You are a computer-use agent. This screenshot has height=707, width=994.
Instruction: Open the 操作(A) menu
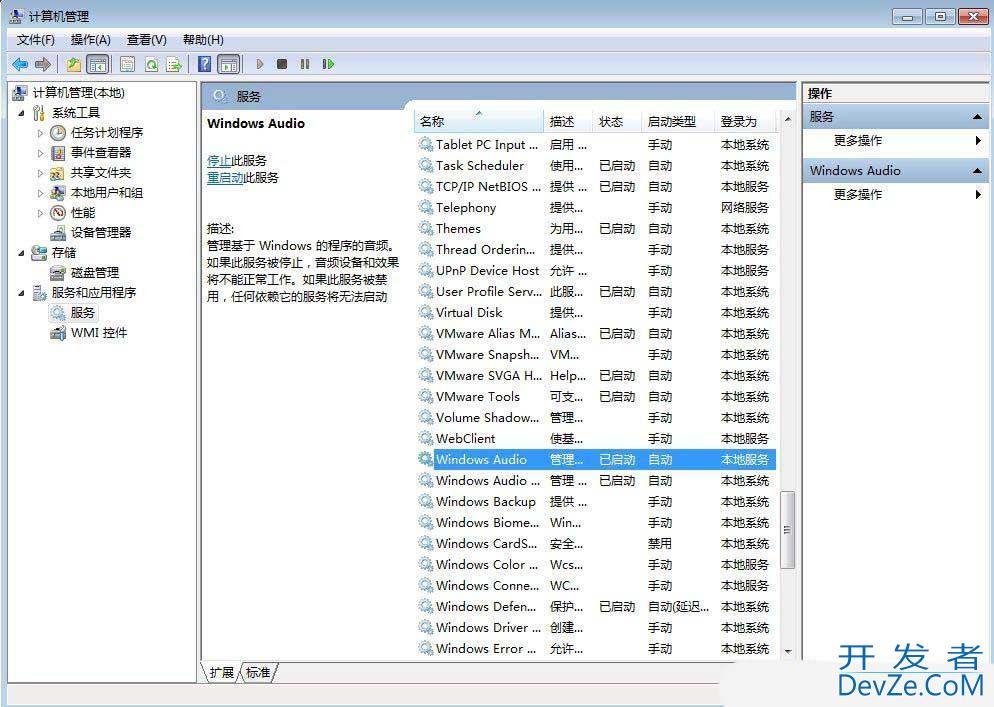click(90, 40)
